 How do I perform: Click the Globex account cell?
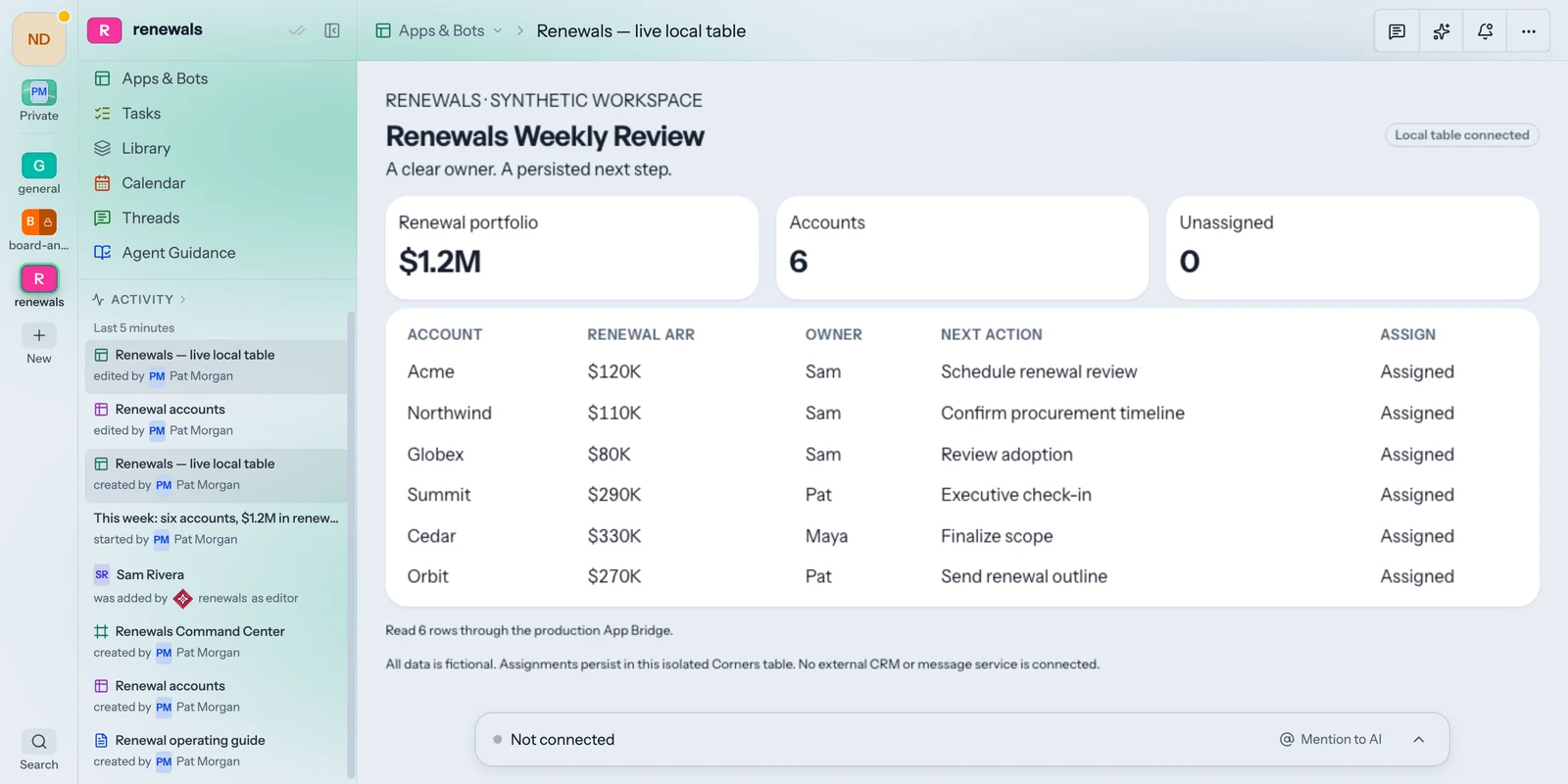435,455
